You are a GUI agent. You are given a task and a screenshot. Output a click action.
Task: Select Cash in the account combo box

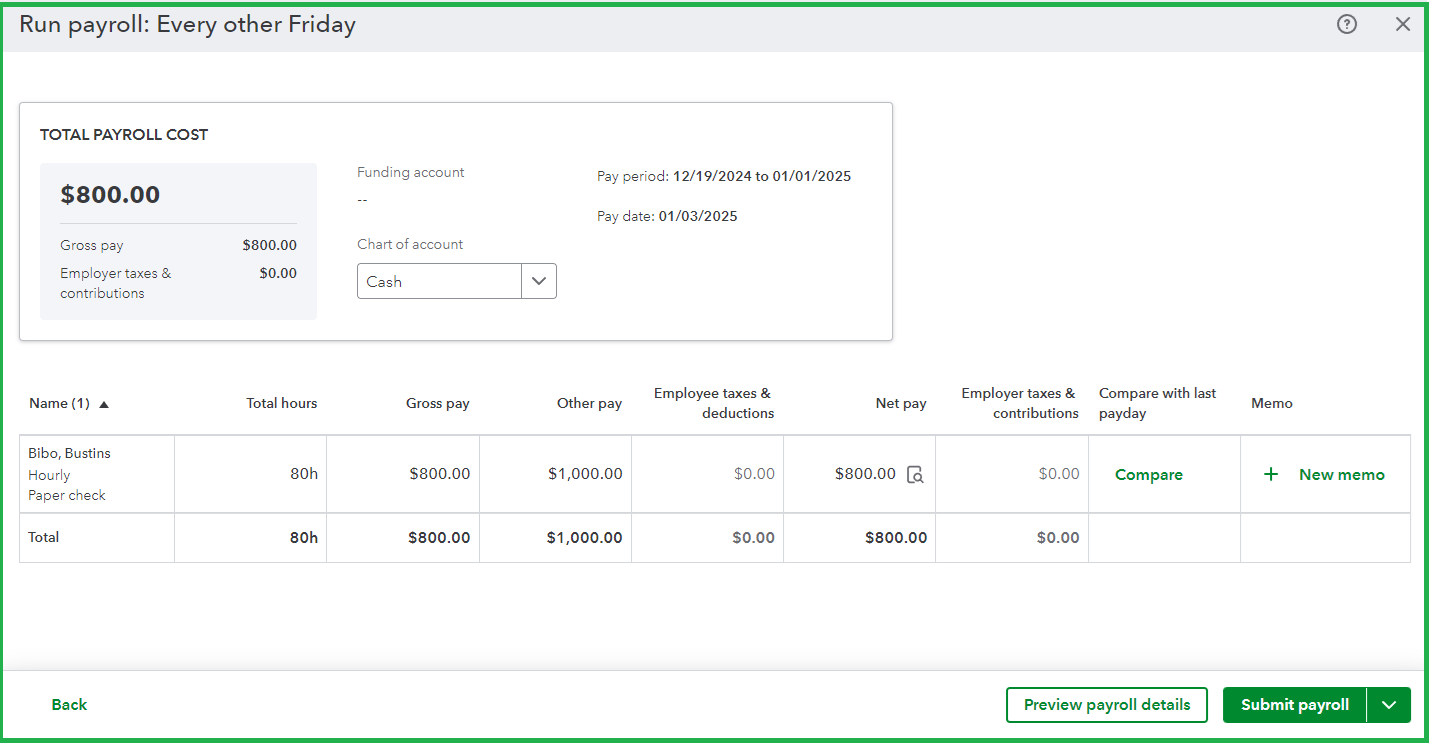(440, 281)
